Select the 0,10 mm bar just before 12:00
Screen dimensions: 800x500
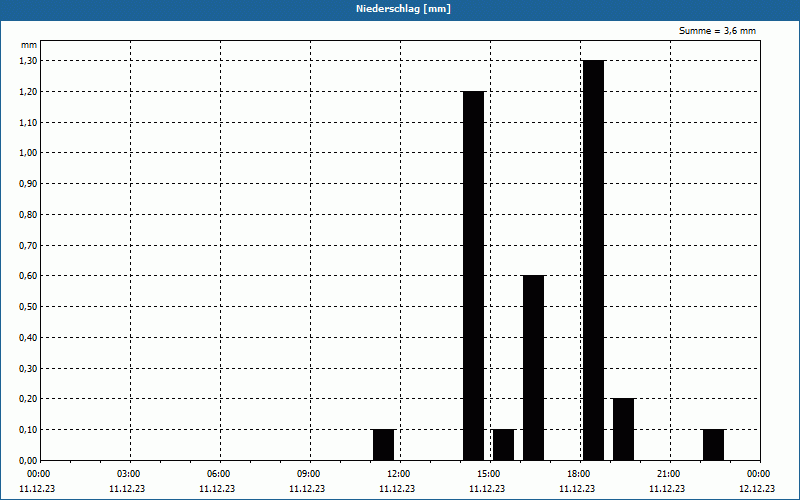pyautogui.click(x=384, y=445)
